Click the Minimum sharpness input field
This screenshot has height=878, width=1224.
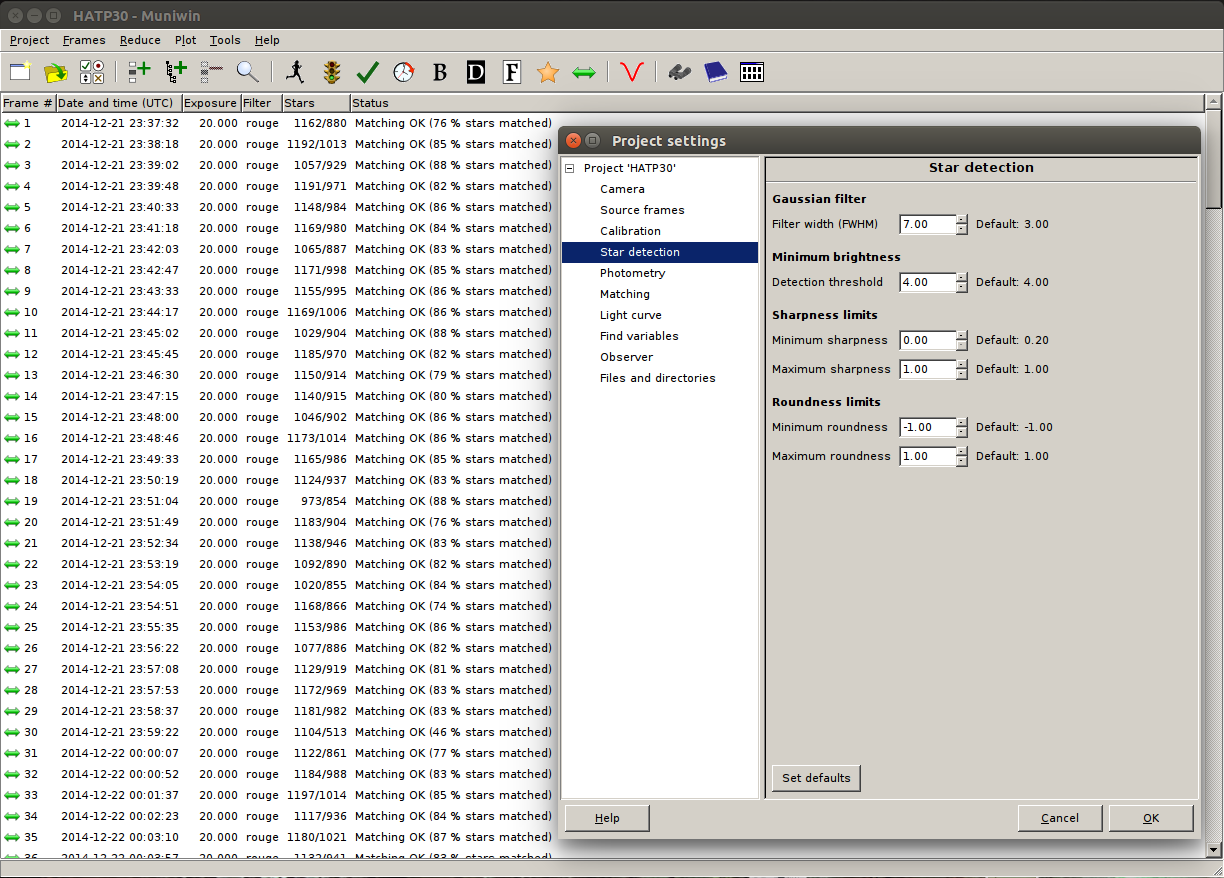click(927, 340)
